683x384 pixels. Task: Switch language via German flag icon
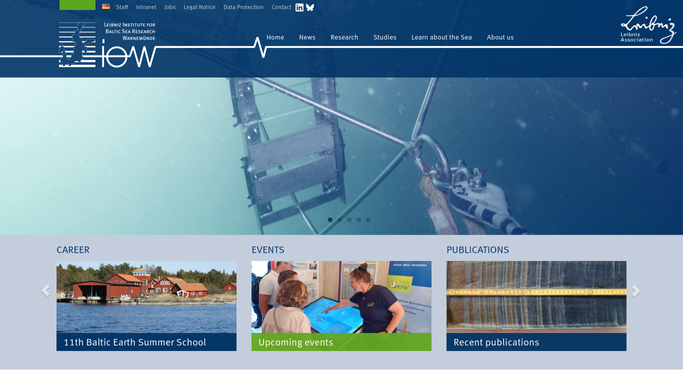pyautogui.click(x=106, y=7)
